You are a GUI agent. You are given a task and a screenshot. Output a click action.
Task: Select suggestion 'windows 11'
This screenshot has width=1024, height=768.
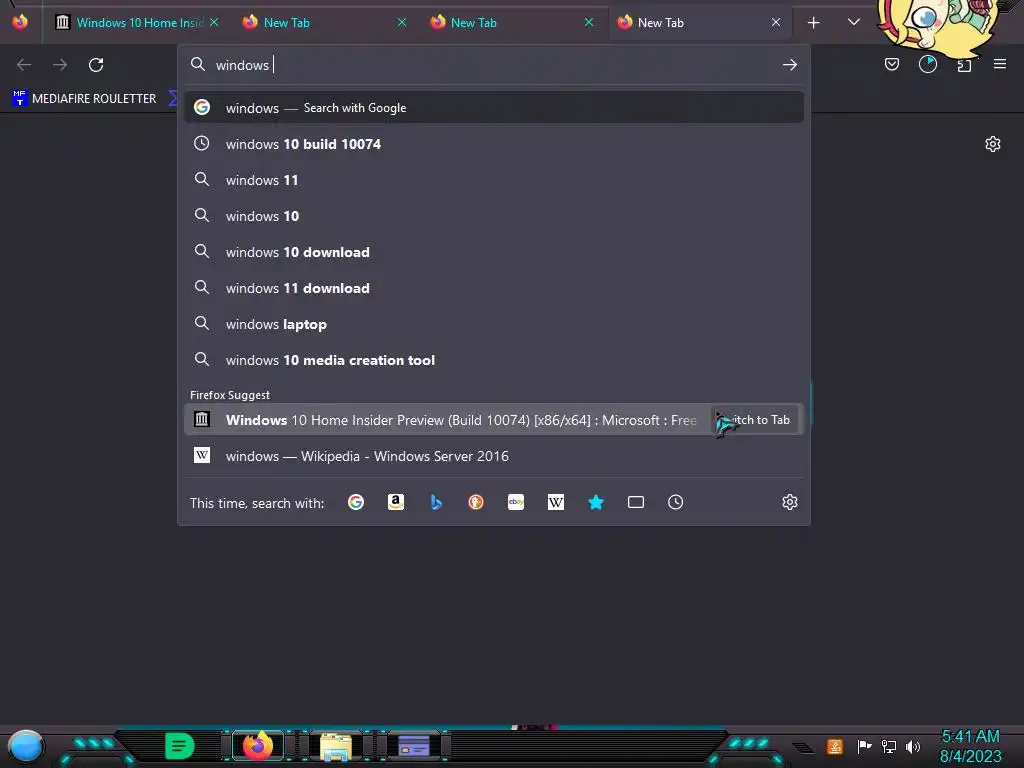(494, 180)
